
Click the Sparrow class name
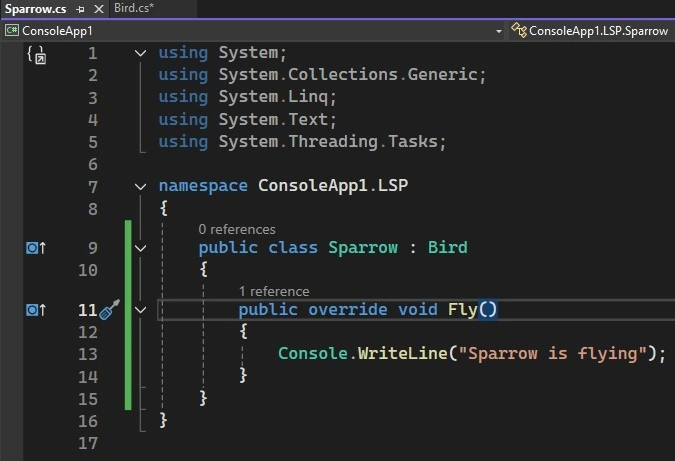(x=363, y=248)
